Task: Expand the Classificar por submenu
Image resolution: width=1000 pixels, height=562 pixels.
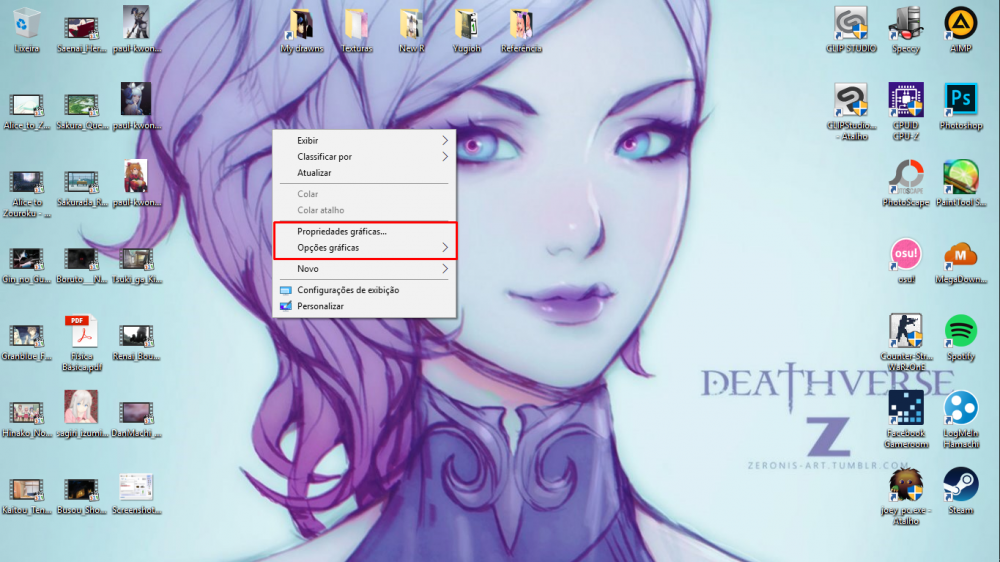Action: pos(364,156)
